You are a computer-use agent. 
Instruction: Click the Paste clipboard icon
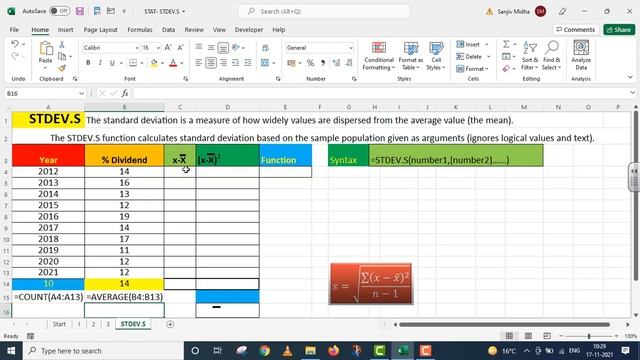click(x=46, y=48)
